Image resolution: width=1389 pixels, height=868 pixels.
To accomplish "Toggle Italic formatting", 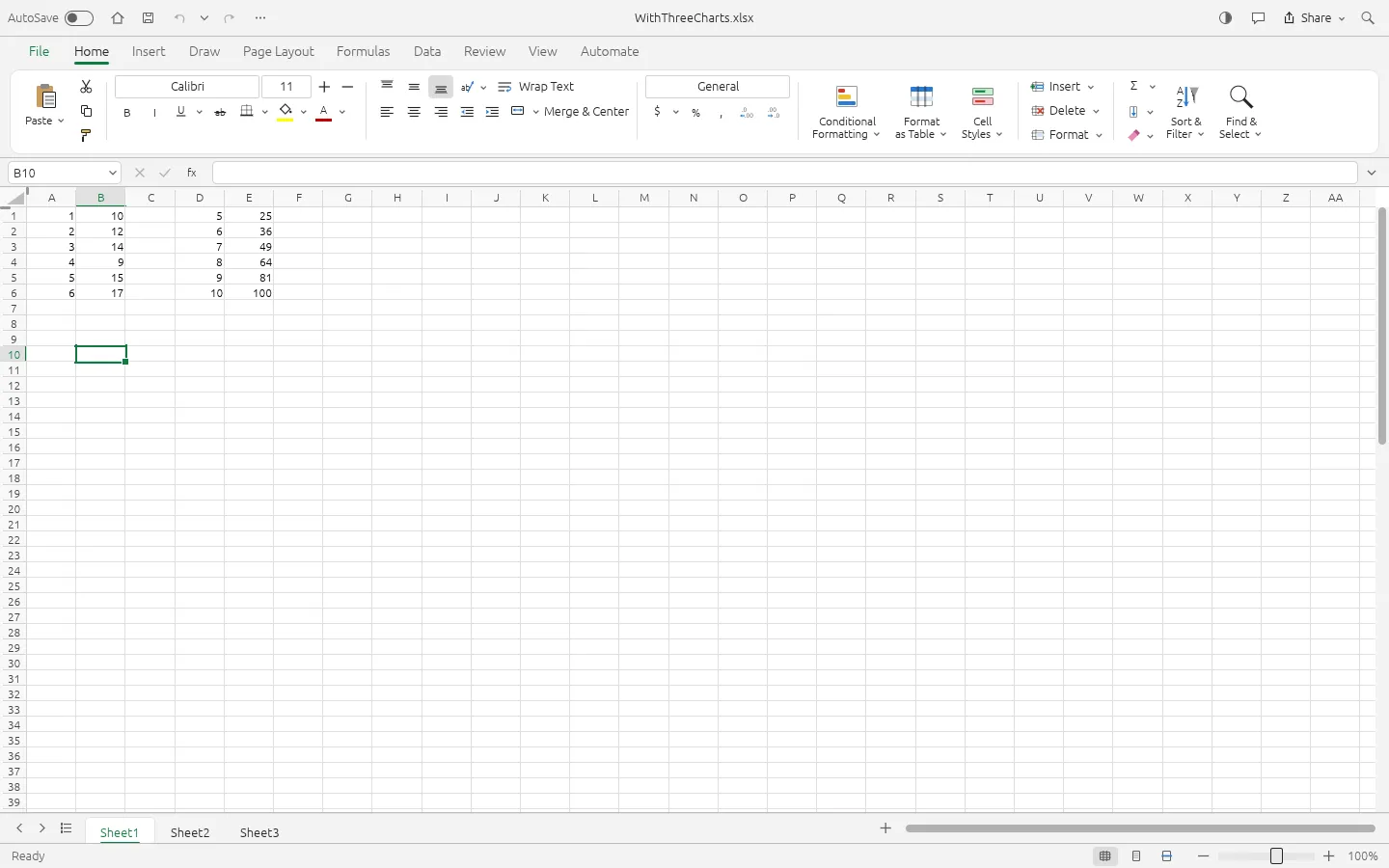I will pyautogui.click(x=154, y=112).
